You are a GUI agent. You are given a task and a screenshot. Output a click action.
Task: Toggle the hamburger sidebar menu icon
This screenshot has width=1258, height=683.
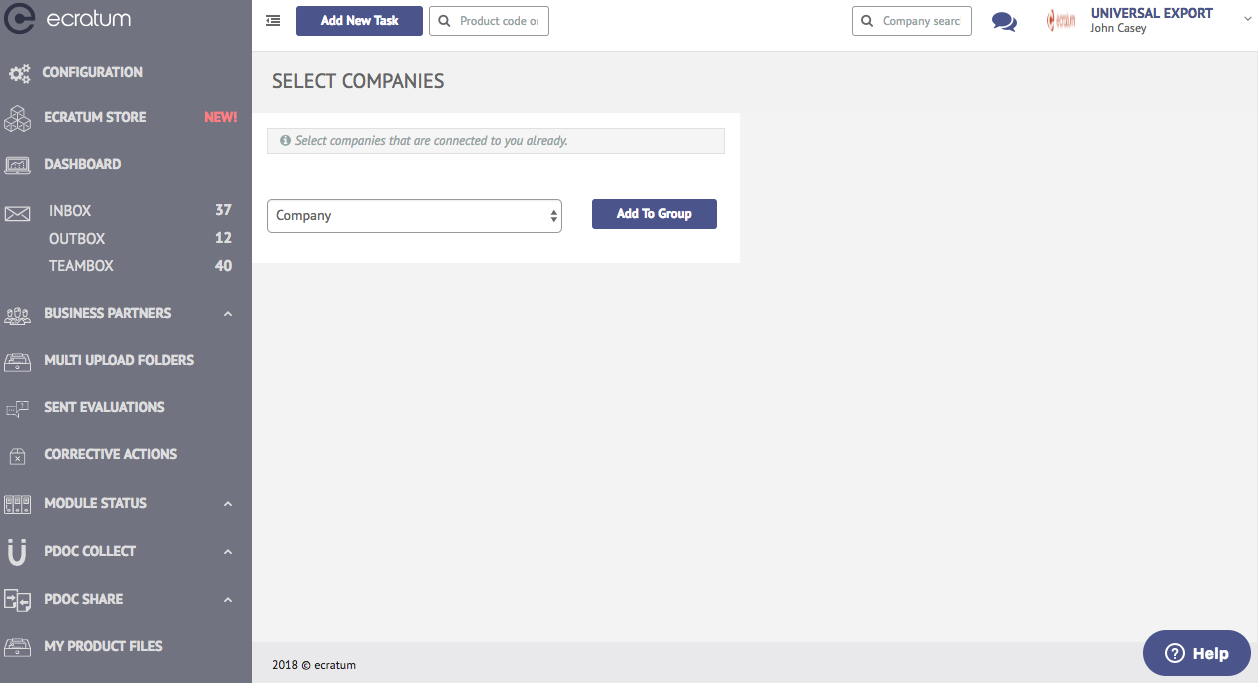273,20
